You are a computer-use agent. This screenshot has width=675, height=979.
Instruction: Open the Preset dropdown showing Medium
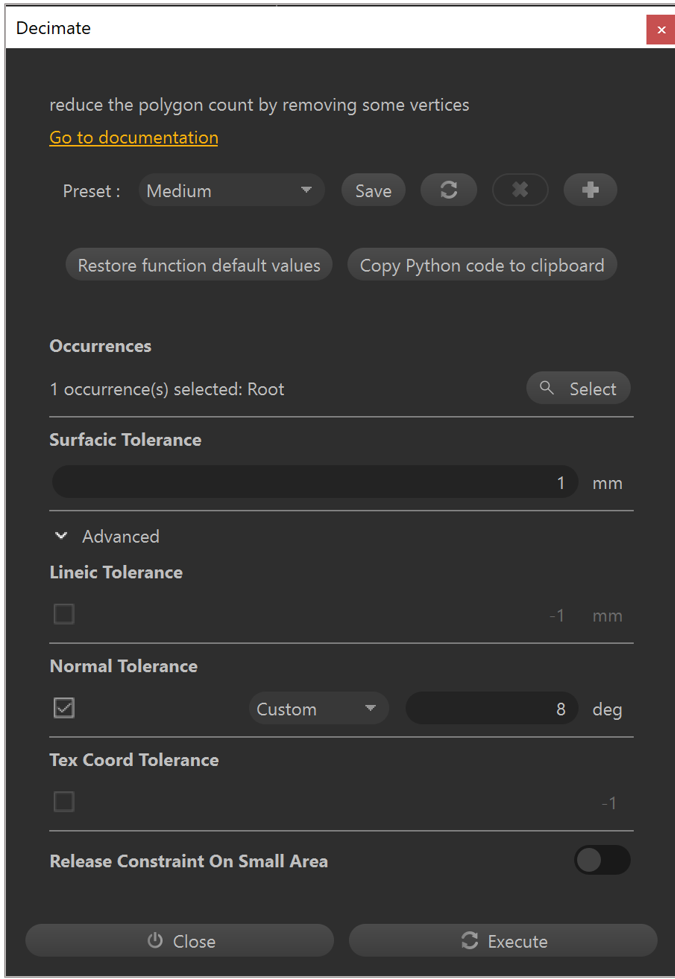click(231, 191)
